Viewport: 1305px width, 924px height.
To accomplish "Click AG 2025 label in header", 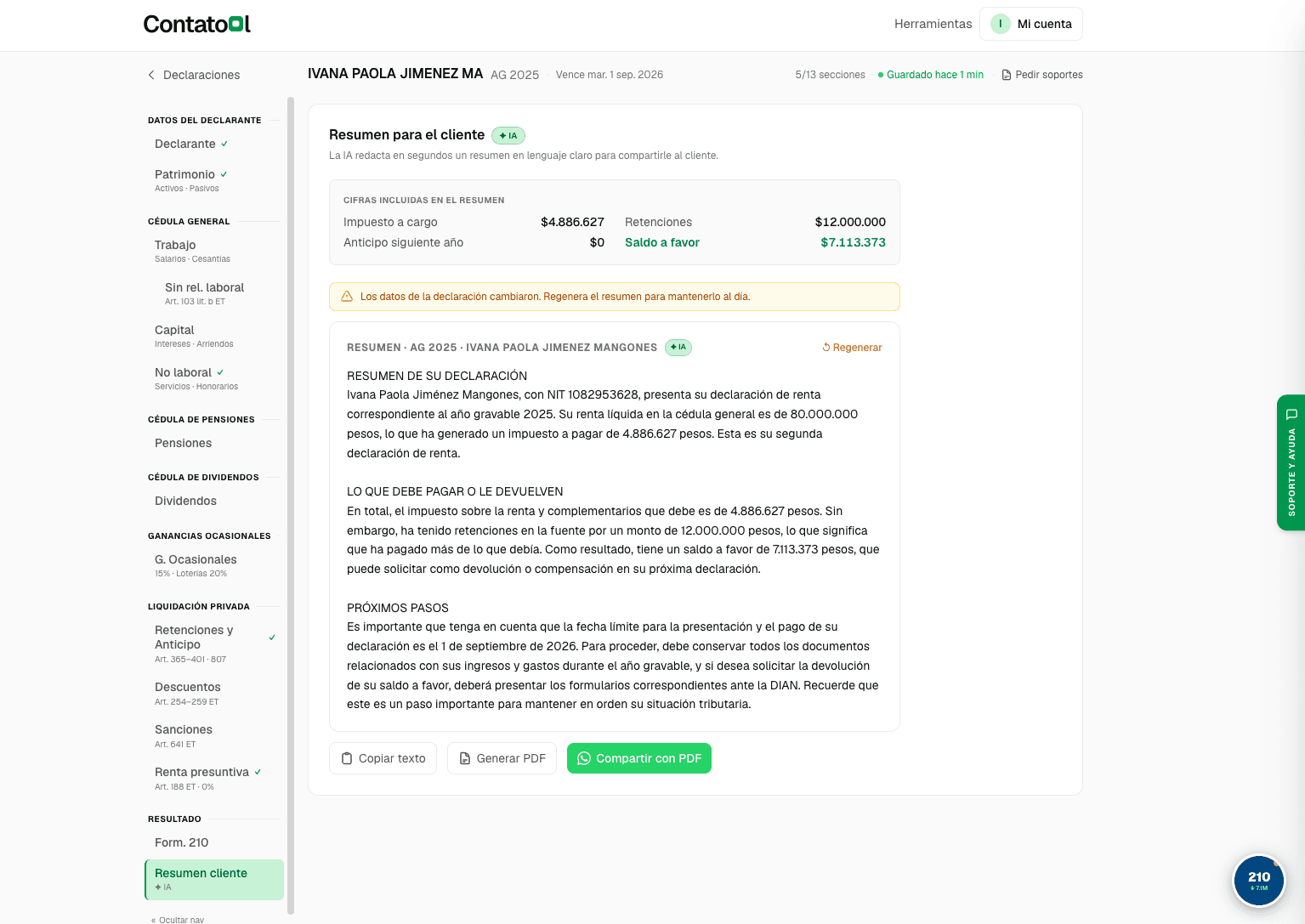I will (515, 75).
